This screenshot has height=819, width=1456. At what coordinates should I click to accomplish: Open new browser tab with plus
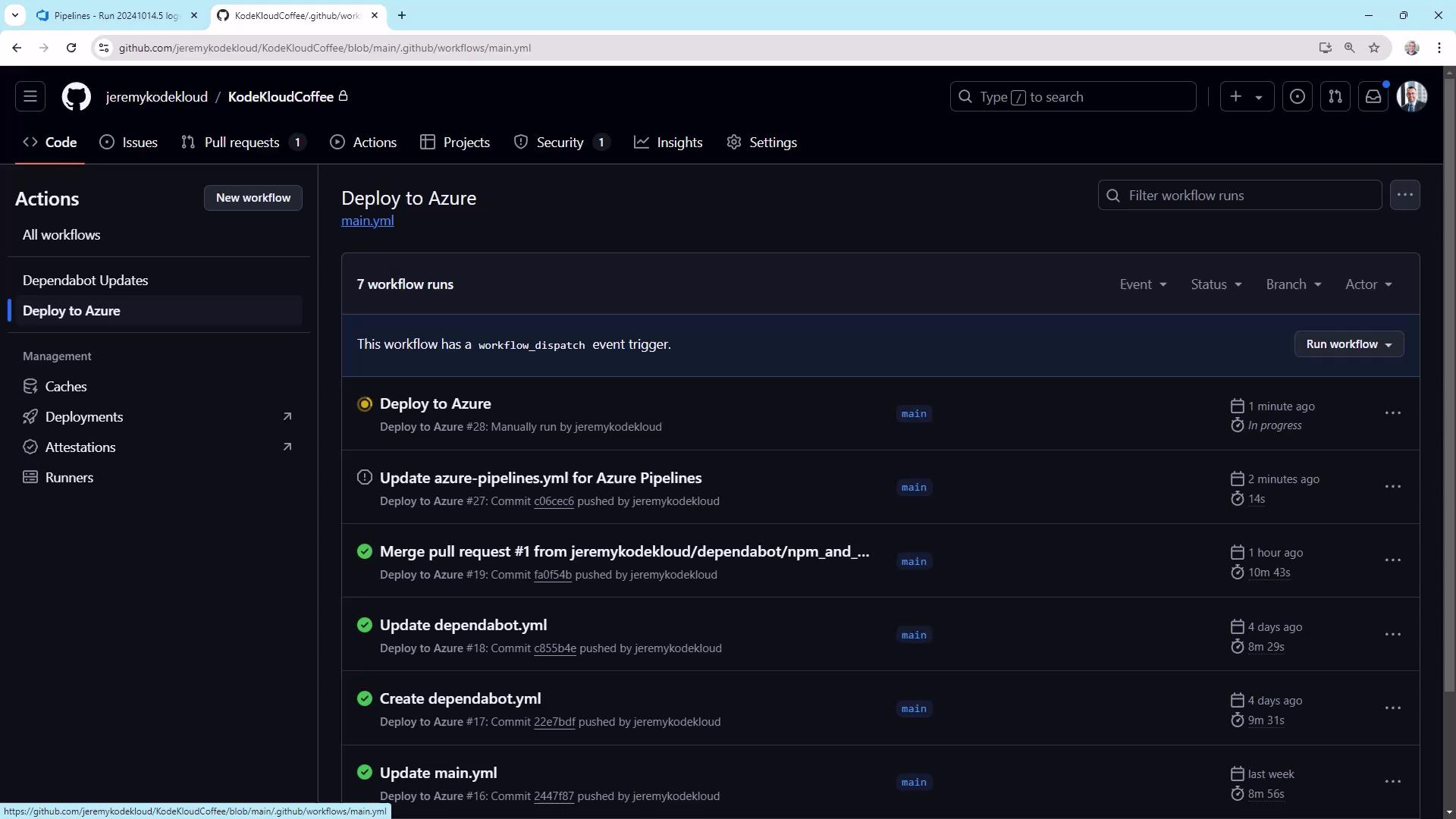point(402,15)
